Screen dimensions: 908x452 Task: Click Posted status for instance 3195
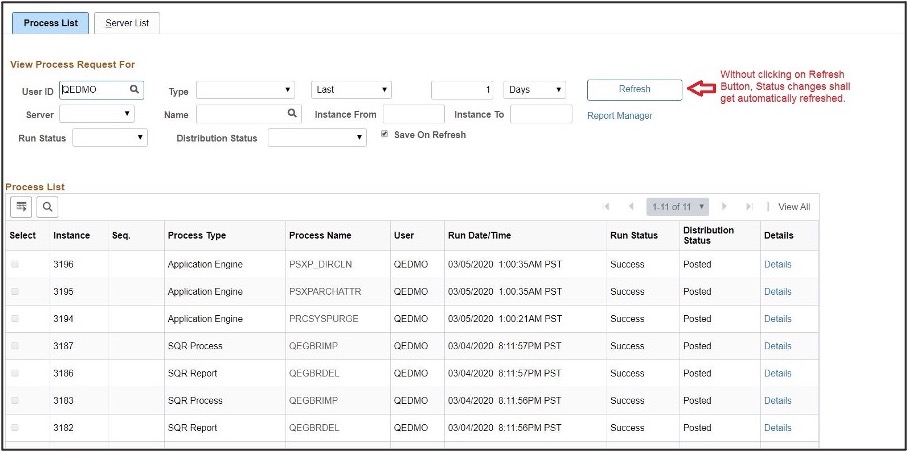point(697,291)
